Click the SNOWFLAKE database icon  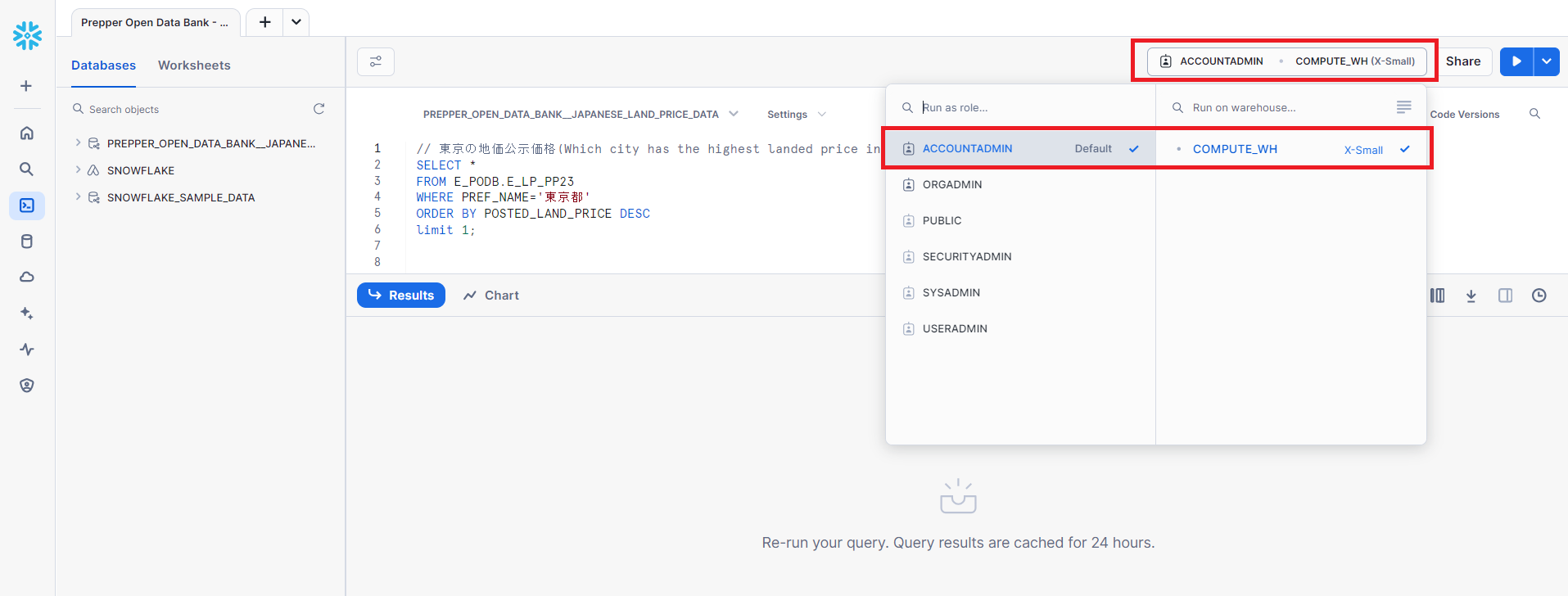93,170
